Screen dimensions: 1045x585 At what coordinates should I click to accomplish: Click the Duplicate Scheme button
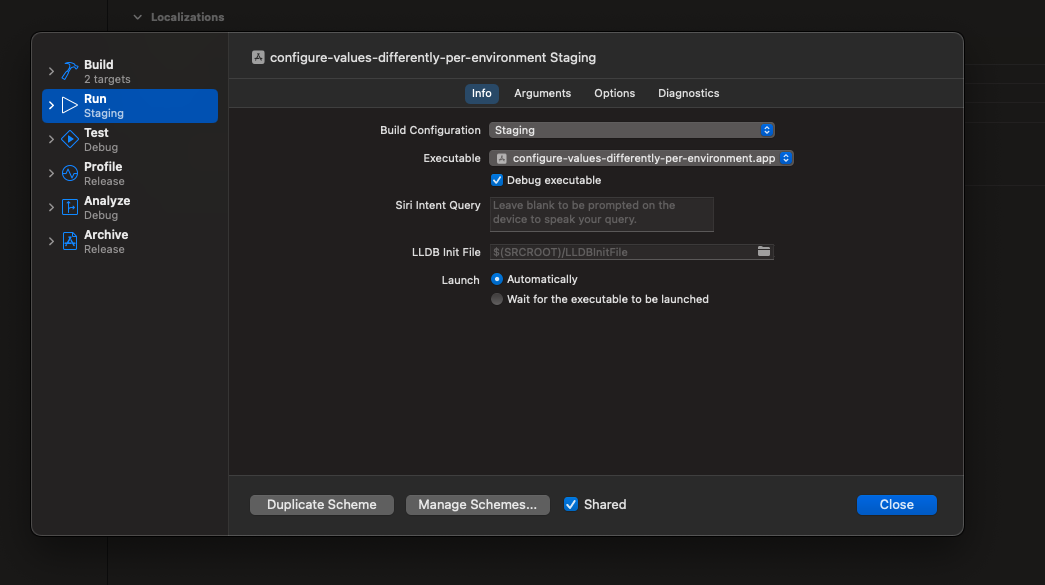coord(321,505)
